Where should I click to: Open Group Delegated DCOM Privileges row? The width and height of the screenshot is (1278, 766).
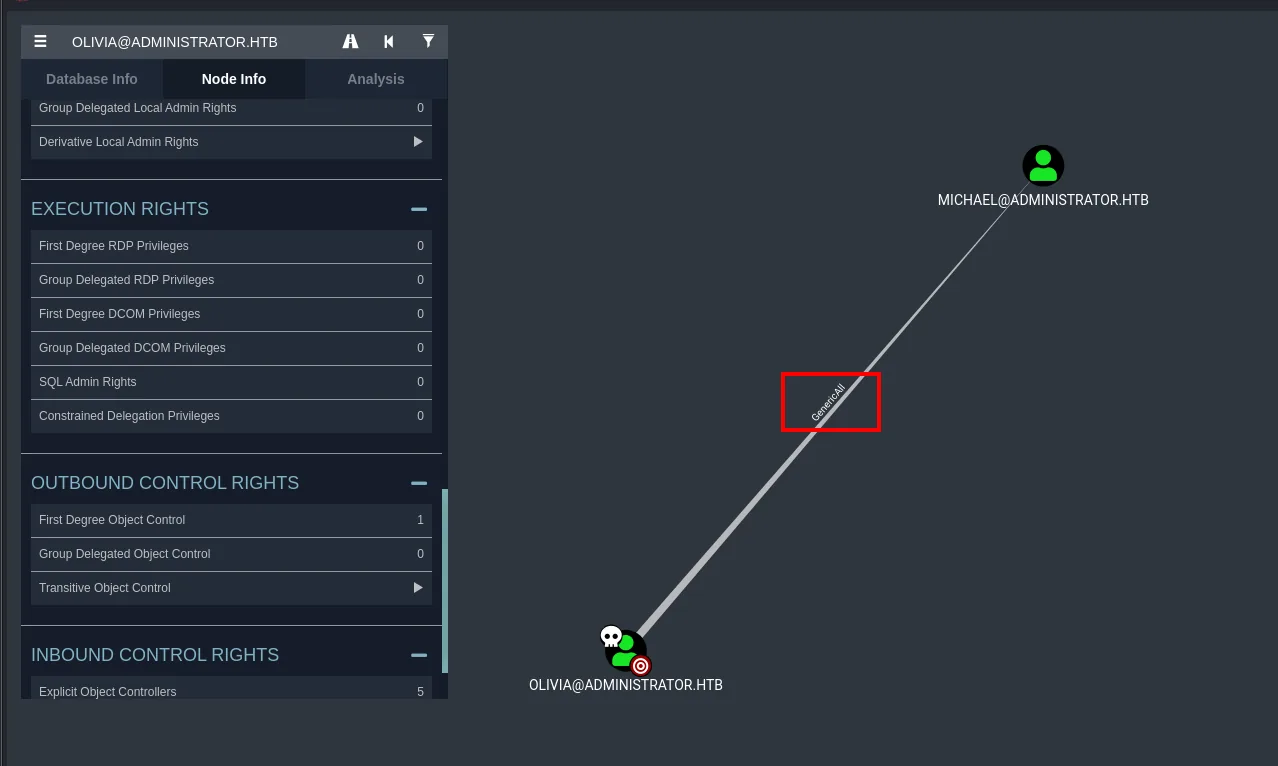(x=231, y=348)
